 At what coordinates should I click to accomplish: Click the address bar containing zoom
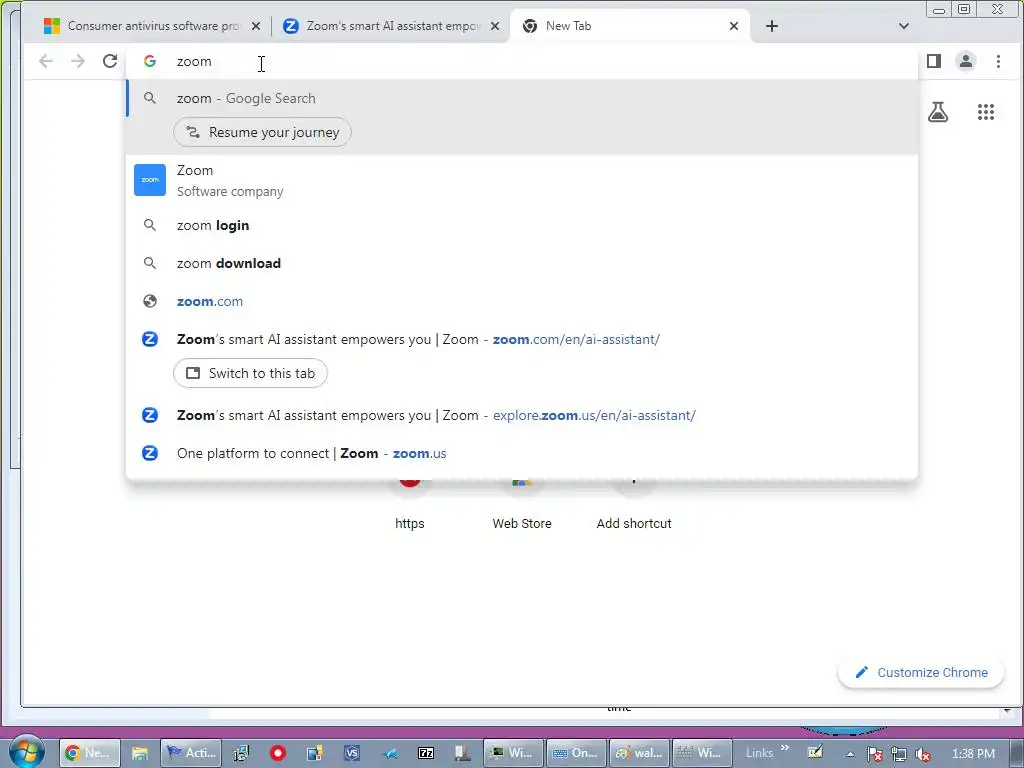pyautogui.click(x=522, y=61)
